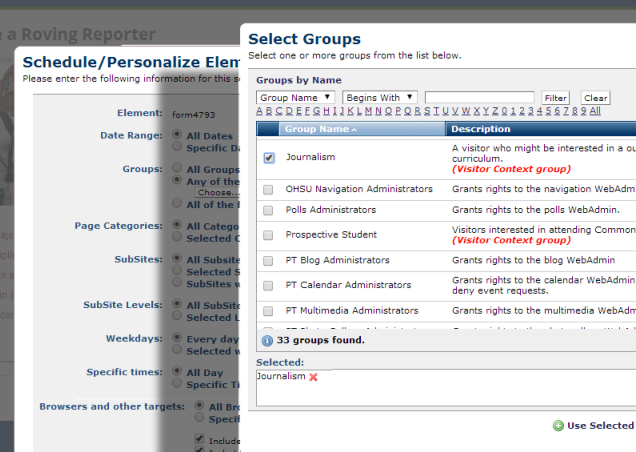Click the PT Blog Administrators group name
636x452 pixels.
pyautogui.click(x=337, y=260)
